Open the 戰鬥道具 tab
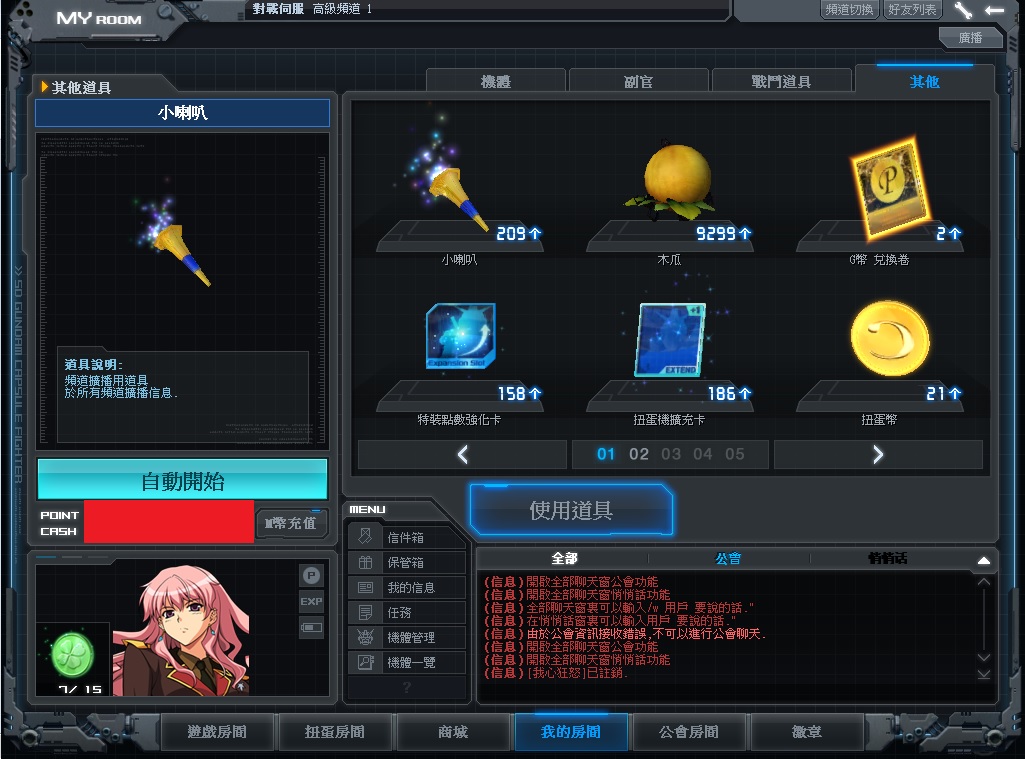Screen dimensions: 1025x759 pyautogui.click(x=781, y=81)
